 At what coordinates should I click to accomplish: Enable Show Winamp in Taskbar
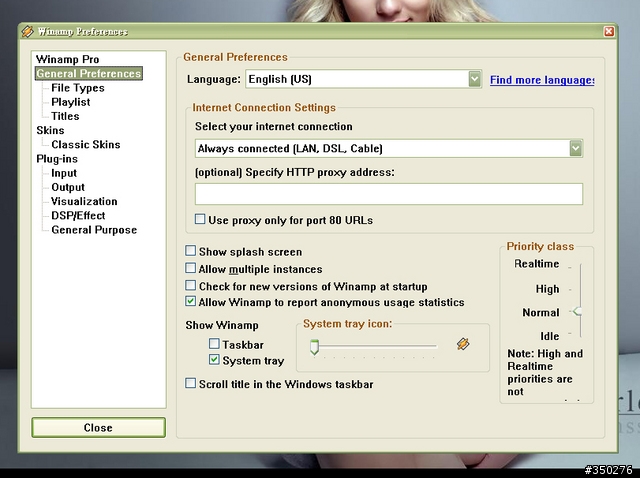tap(214, 344)
